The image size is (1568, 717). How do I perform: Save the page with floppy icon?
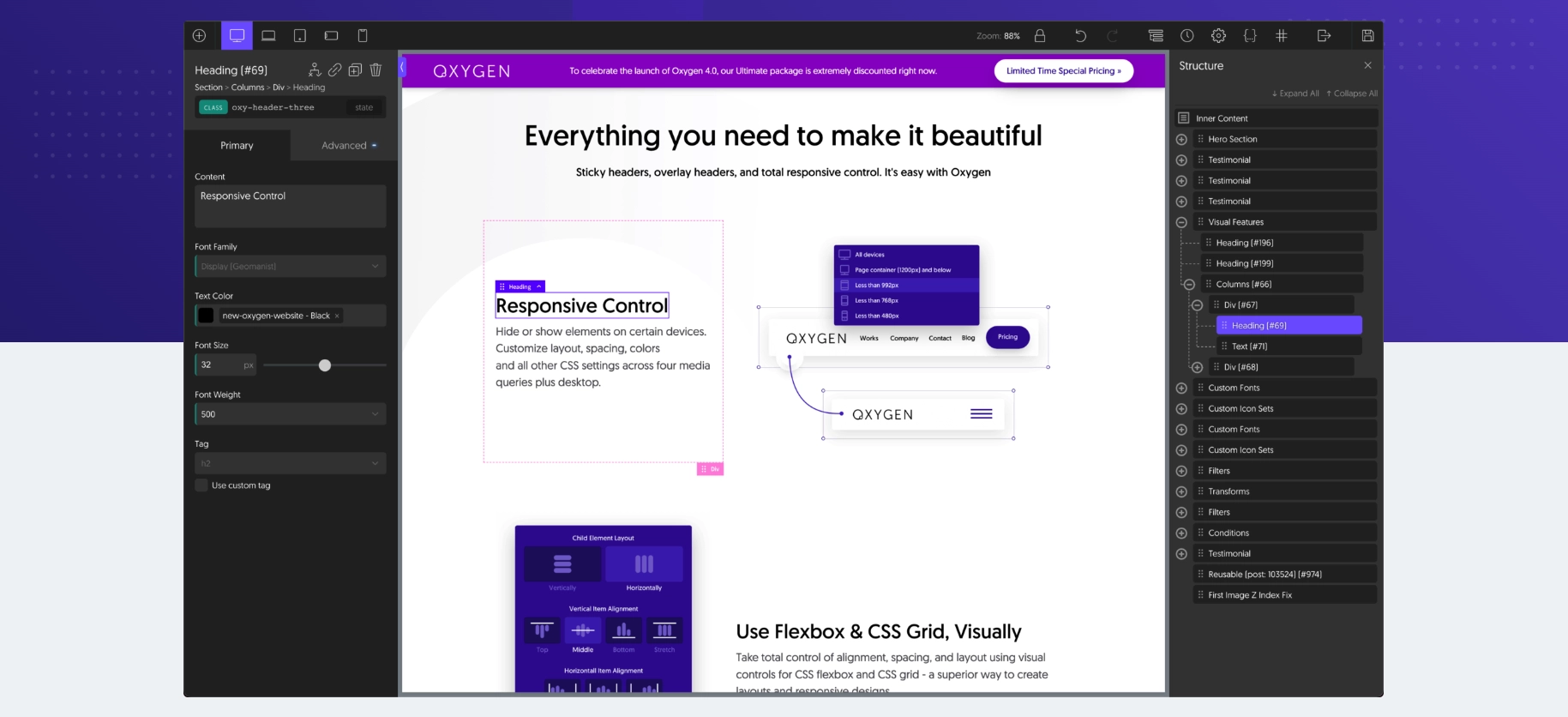click(x=1368, y=35)
